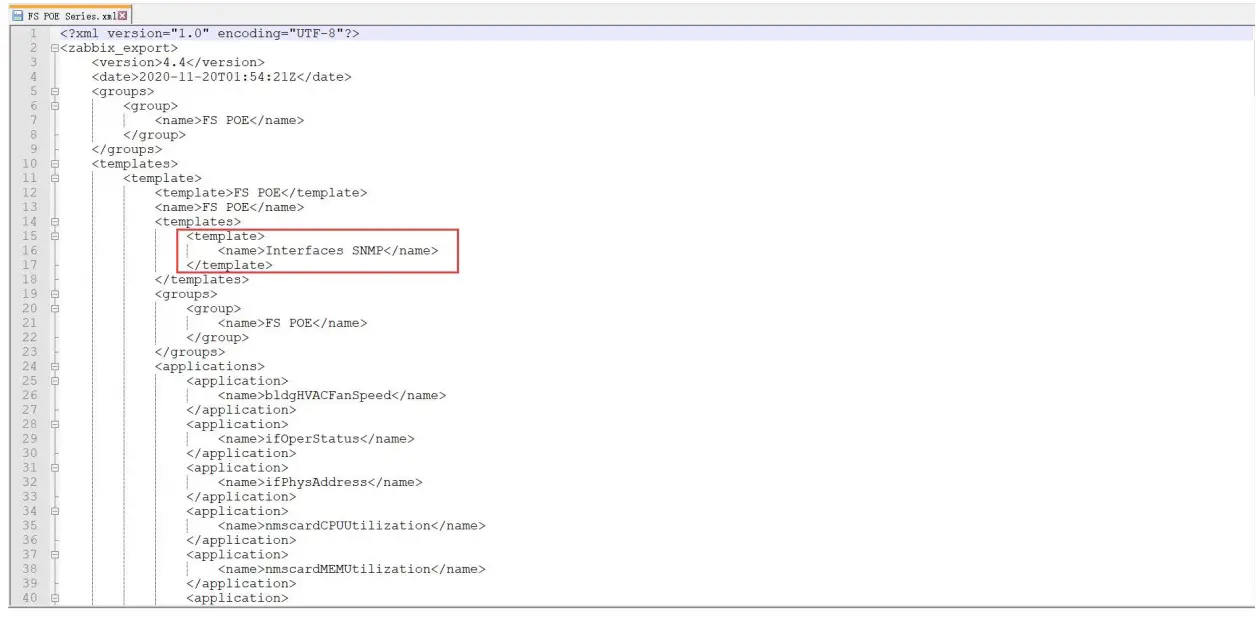
Task: Click the save-state disk icon on the tab
Action: (x=18, y=15)
